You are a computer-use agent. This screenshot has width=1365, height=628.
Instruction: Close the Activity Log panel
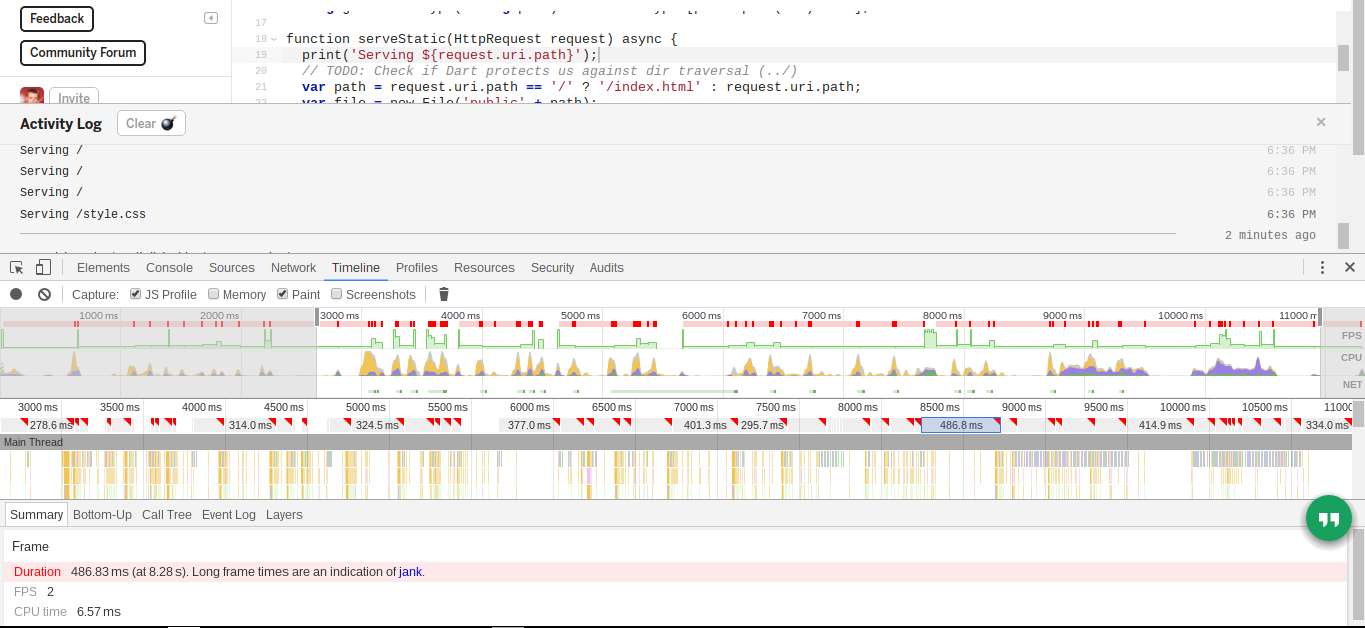click(1321, 122)
